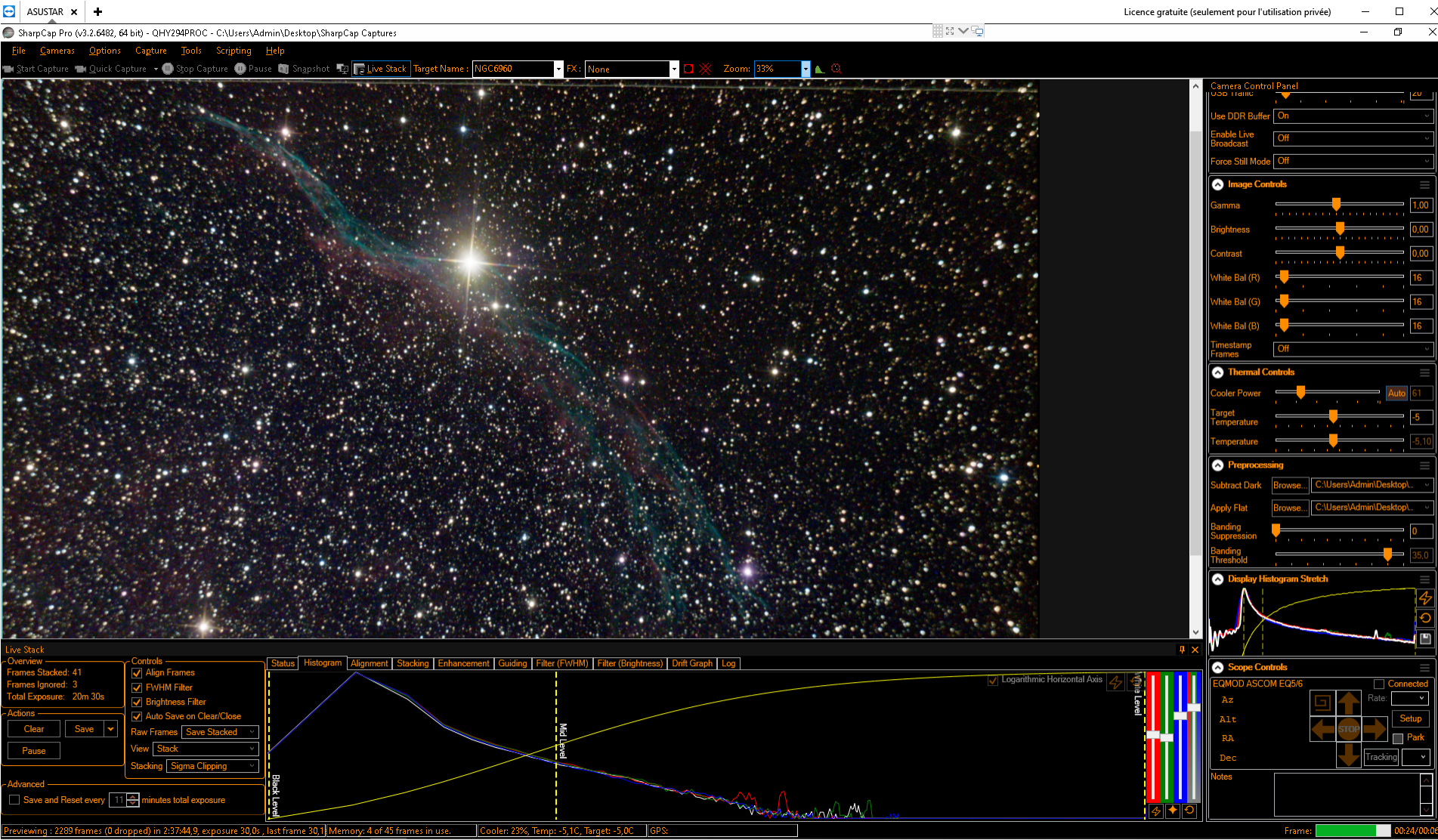Viewport: 1438px width, 840px height.
Task: Switch to the Drift Graph tab
Action: (692, 663)
